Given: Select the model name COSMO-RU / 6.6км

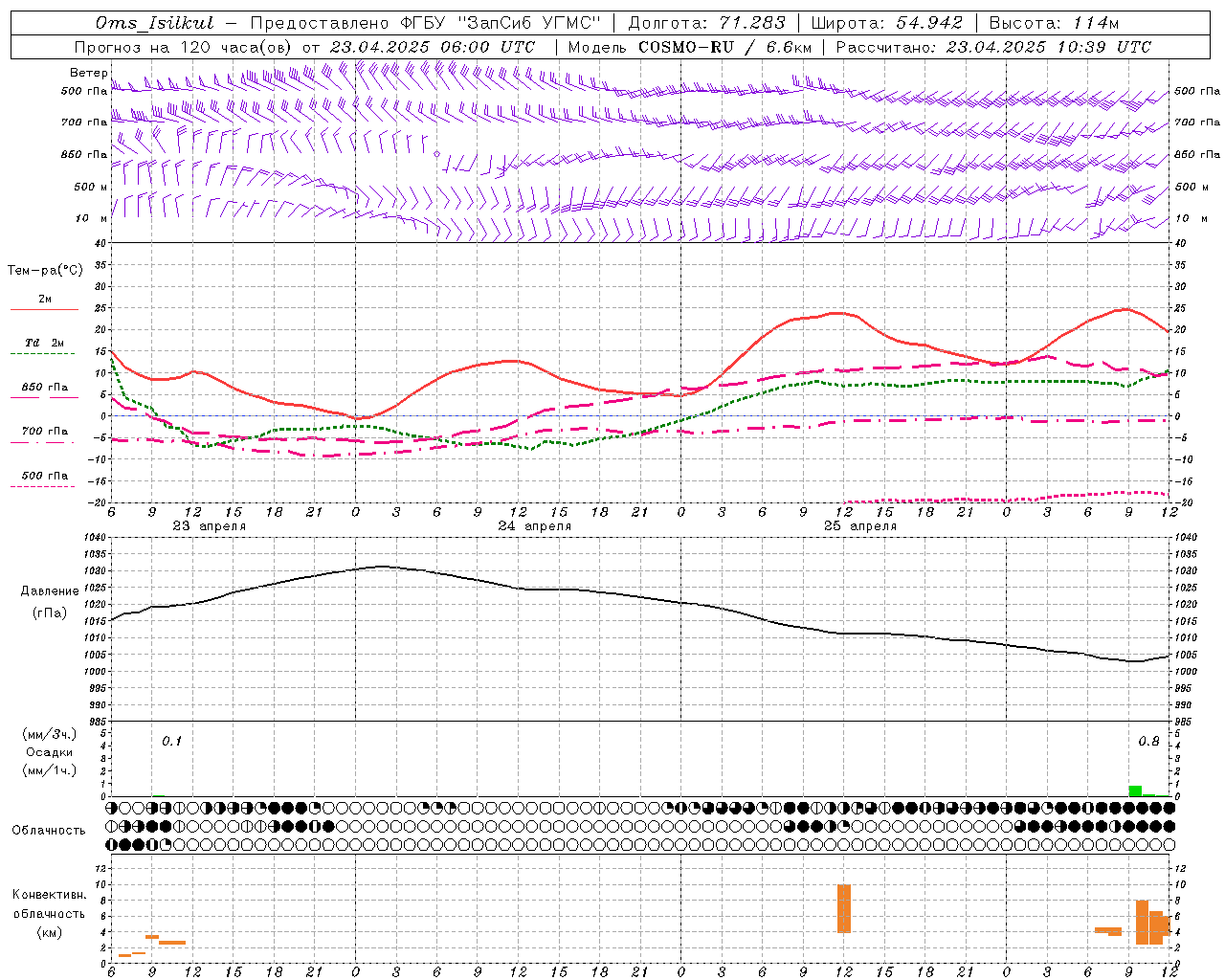Looking at the screenshot, I should click(x=725, y=47).
